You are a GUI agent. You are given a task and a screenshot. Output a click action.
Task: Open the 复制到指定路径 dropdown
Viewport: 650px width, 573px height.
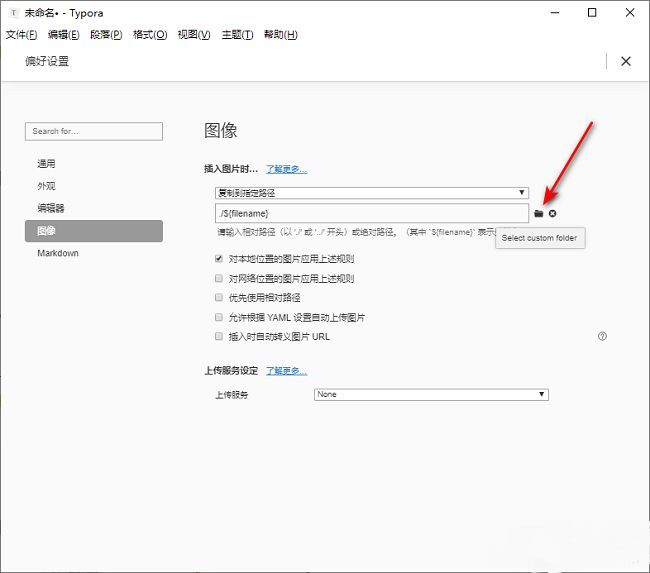coord(371,192)
